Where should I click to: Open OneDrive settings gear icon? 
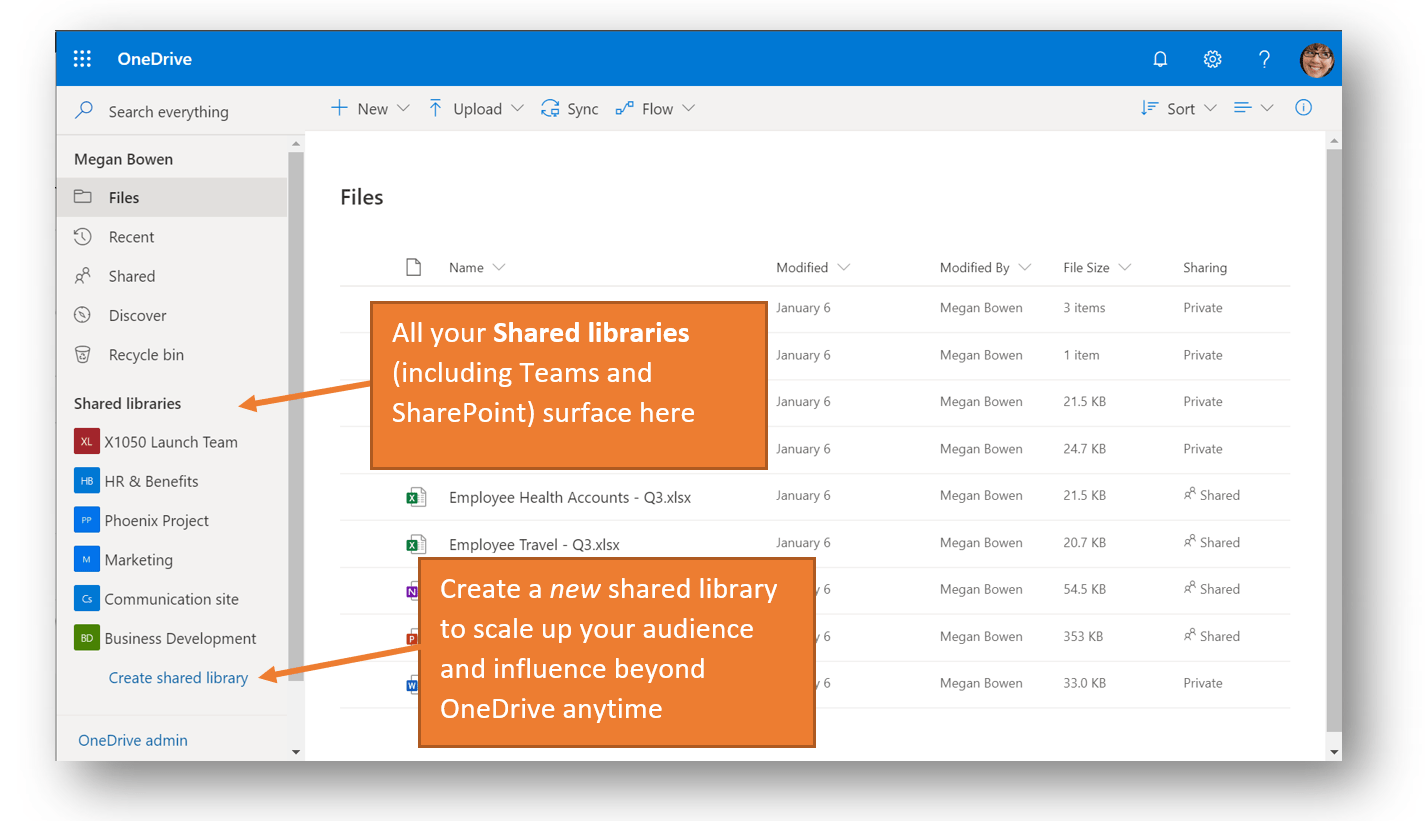click(x=1212, y=59)
